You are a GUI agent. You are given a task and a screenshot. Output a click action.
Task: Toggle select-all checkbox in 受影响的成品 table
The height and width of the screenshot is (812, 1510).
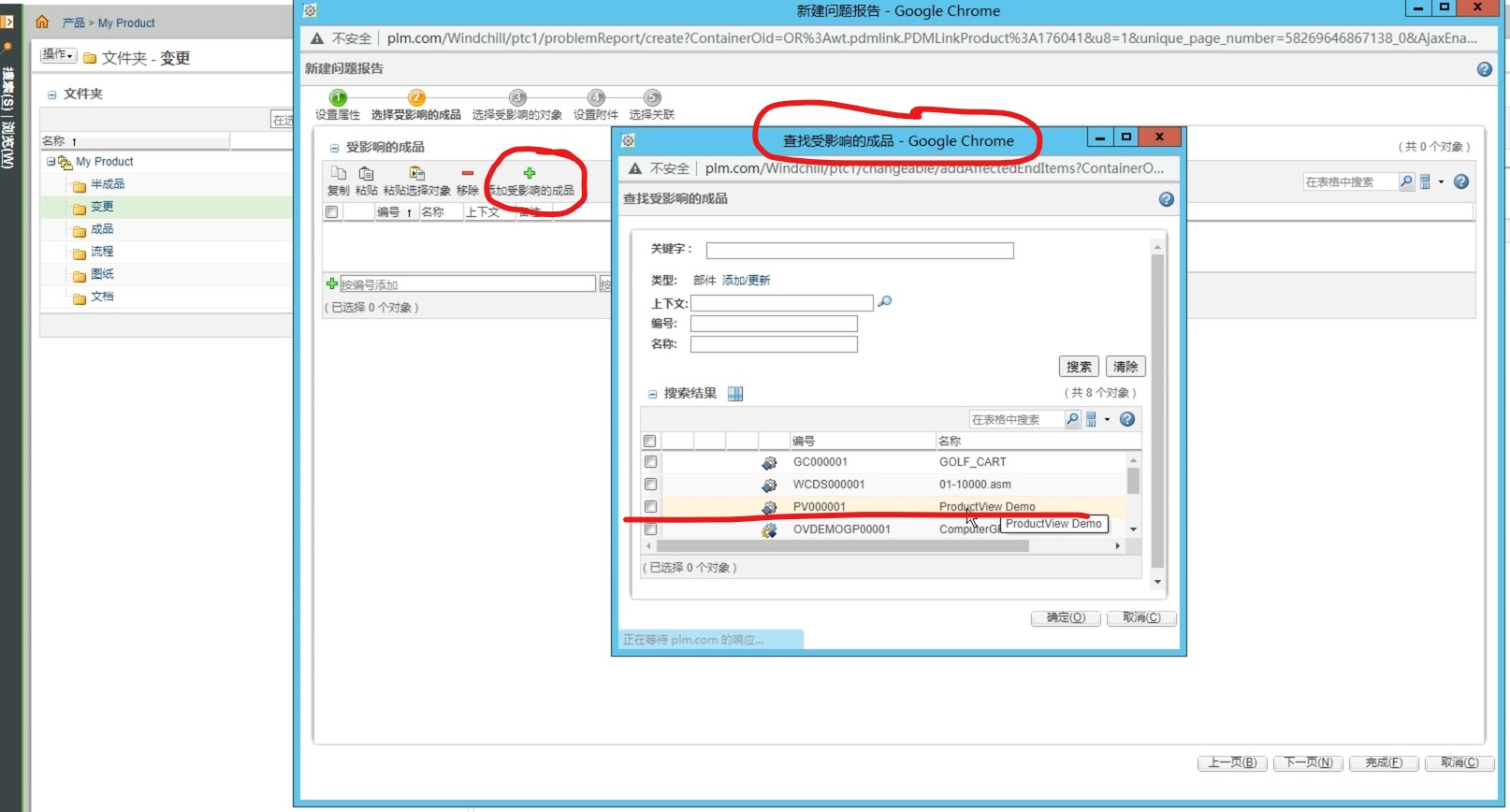331,212
